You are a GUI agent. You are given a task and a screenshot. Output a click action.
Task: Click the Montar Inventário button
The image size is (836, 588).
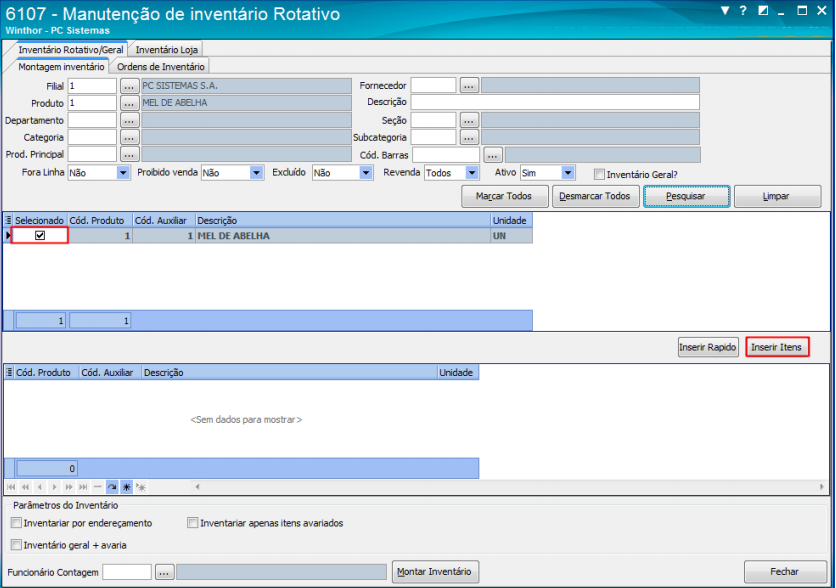click(x=435, y=571)
